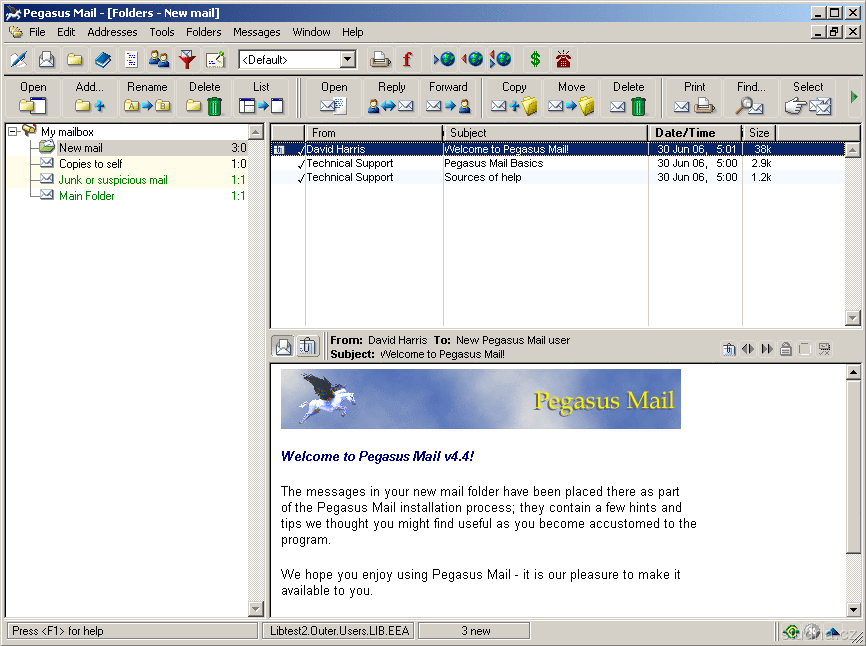This screenshot has height=646, width=866.
Task: Click the Find... button
Action: [750, 98]
